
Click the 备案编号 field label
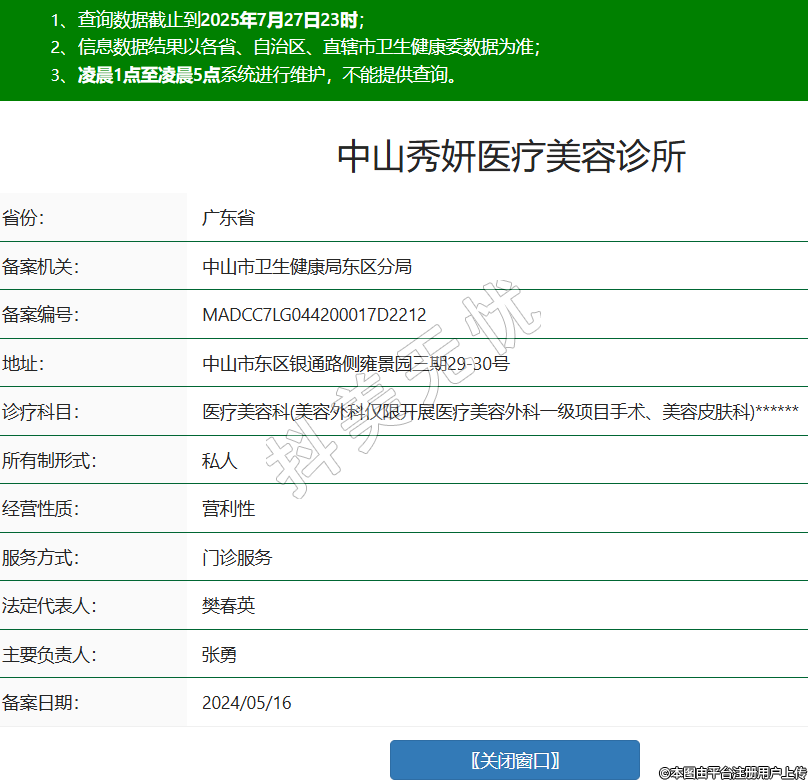40,315
